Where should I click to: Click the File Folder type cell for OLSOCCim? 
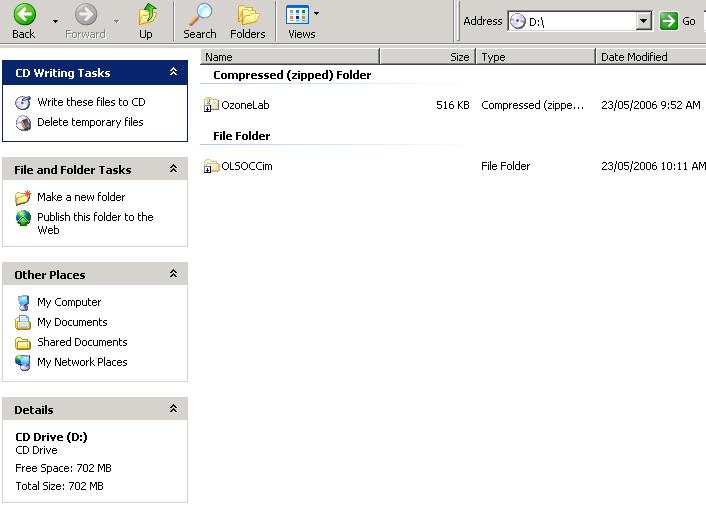pos(505,166)
